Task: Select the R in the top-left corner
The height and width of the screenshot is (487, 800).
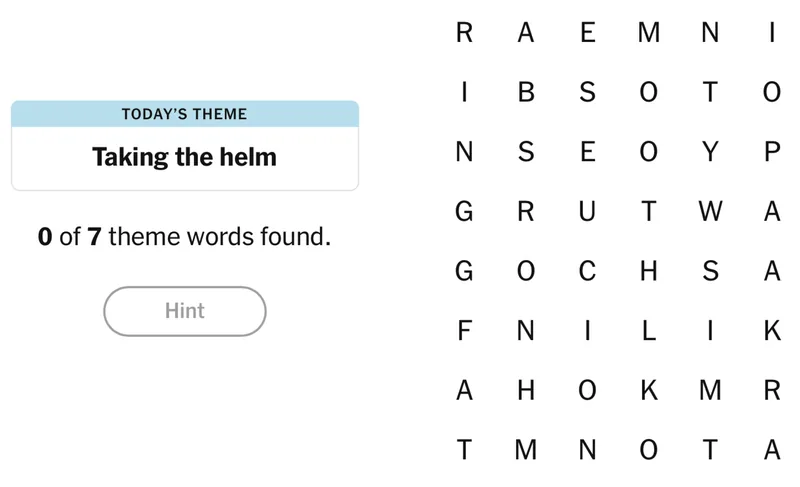Action: [x=464, y=33]
